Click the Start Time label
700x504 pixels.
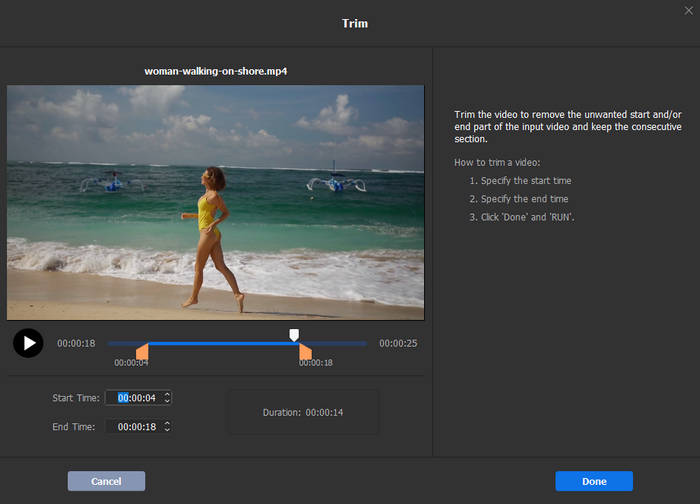(x=76, y=398)
